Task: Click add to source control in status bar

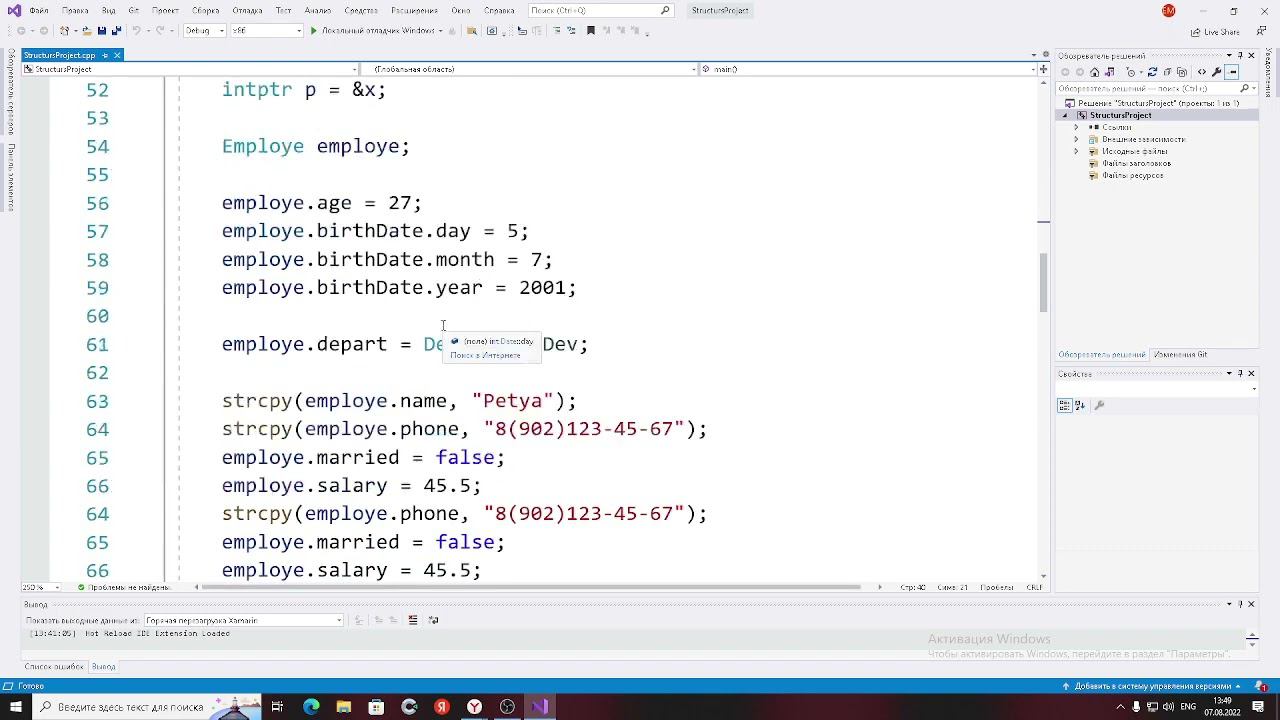Action: click(1152, 687)
